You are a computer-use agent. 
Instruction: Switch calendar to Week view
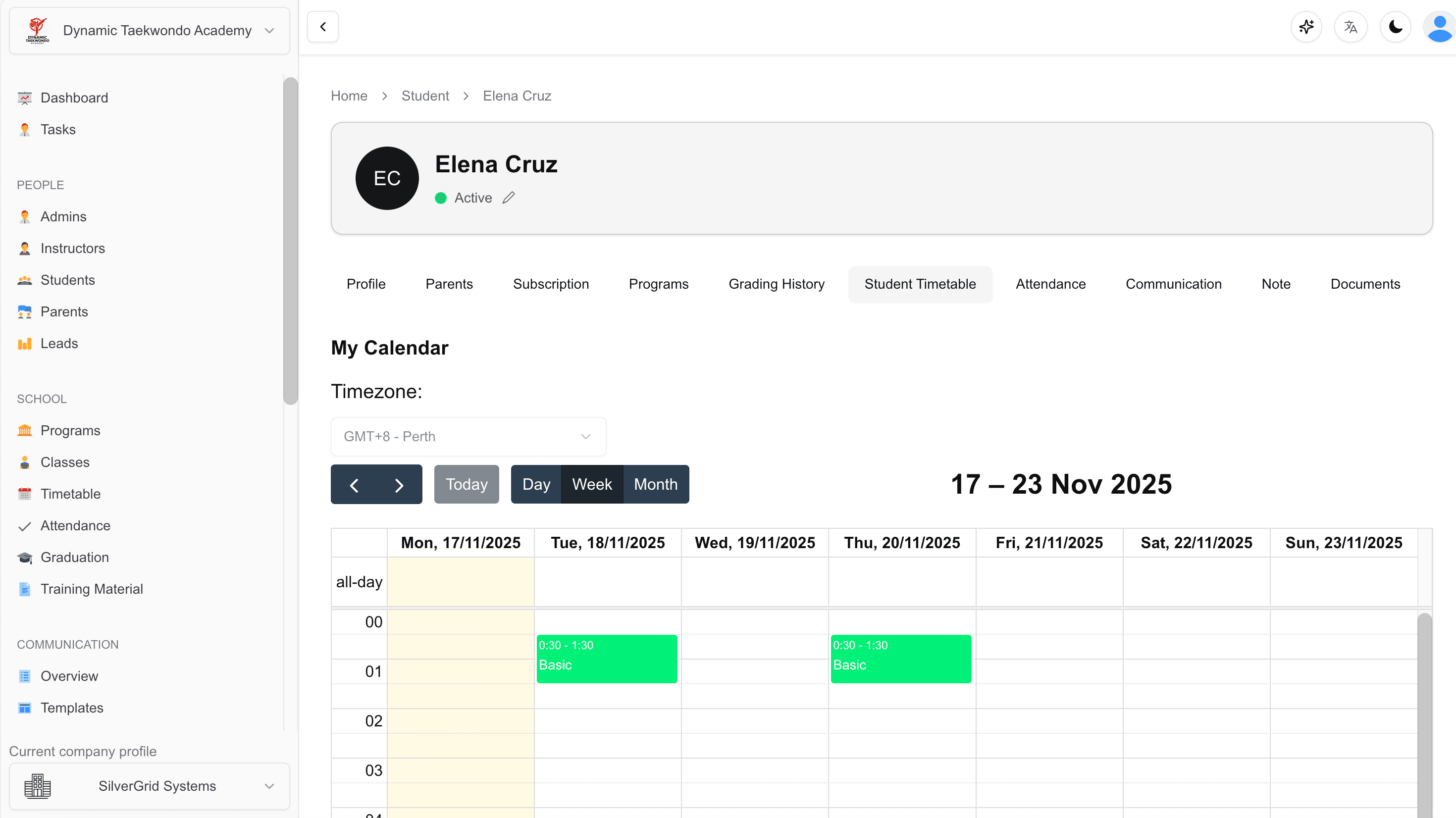592,484
